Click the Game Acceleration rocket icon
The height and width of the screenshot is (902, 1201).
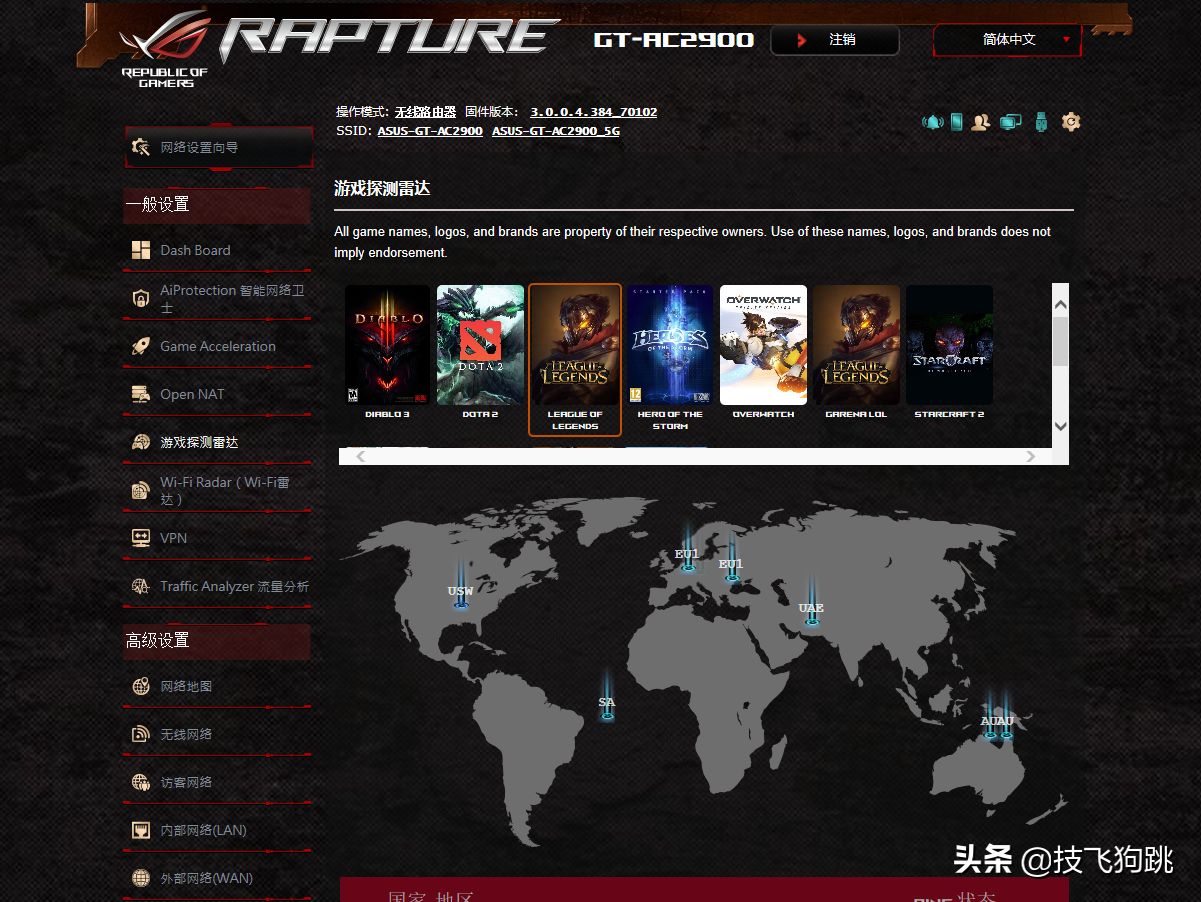click(141, 346)
